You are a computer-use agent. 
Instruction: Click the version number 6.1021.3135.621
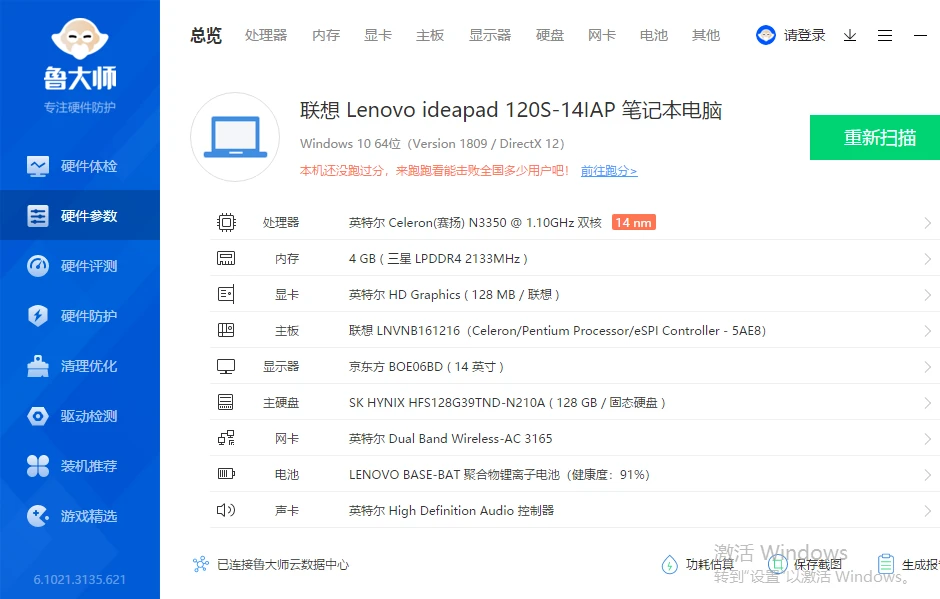pos(80,579)
